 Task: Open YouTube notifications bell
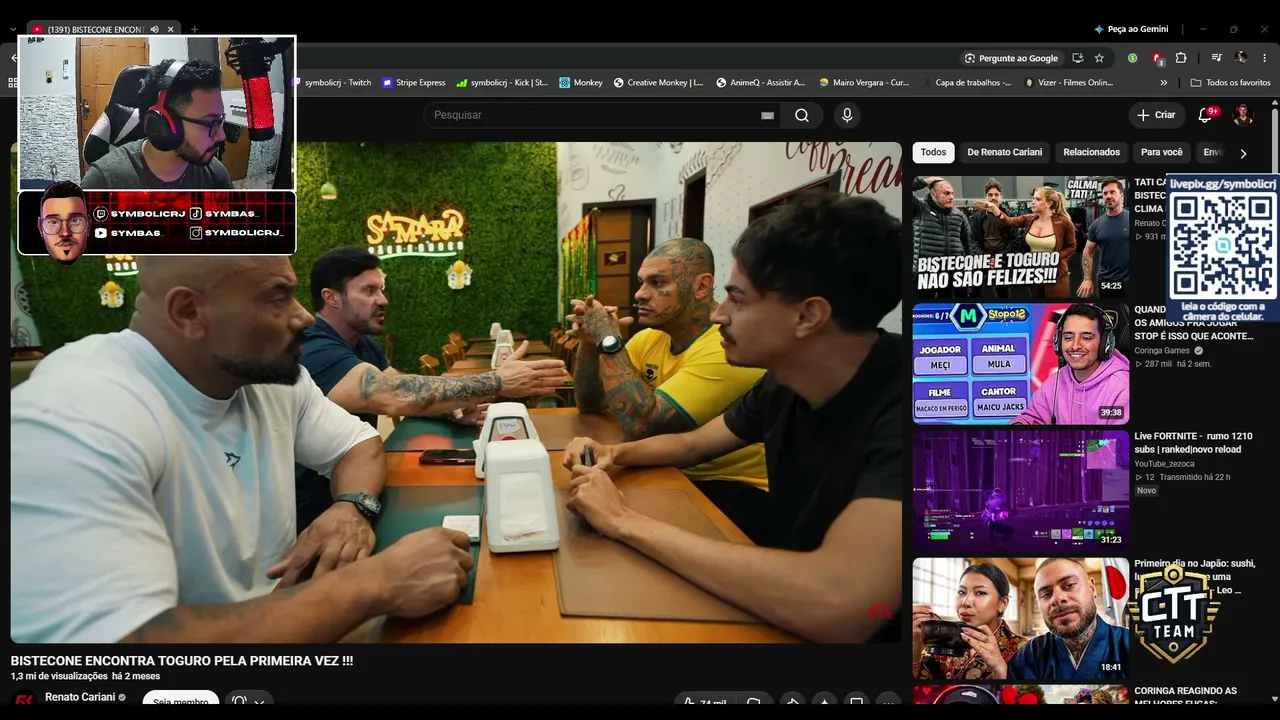1205,115
